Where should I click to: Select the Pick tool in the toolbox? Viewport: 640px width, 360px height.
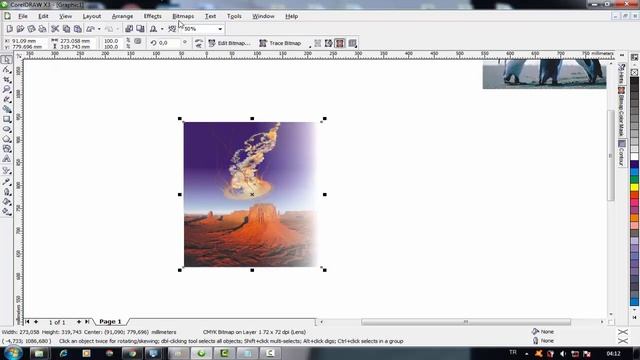7,60
